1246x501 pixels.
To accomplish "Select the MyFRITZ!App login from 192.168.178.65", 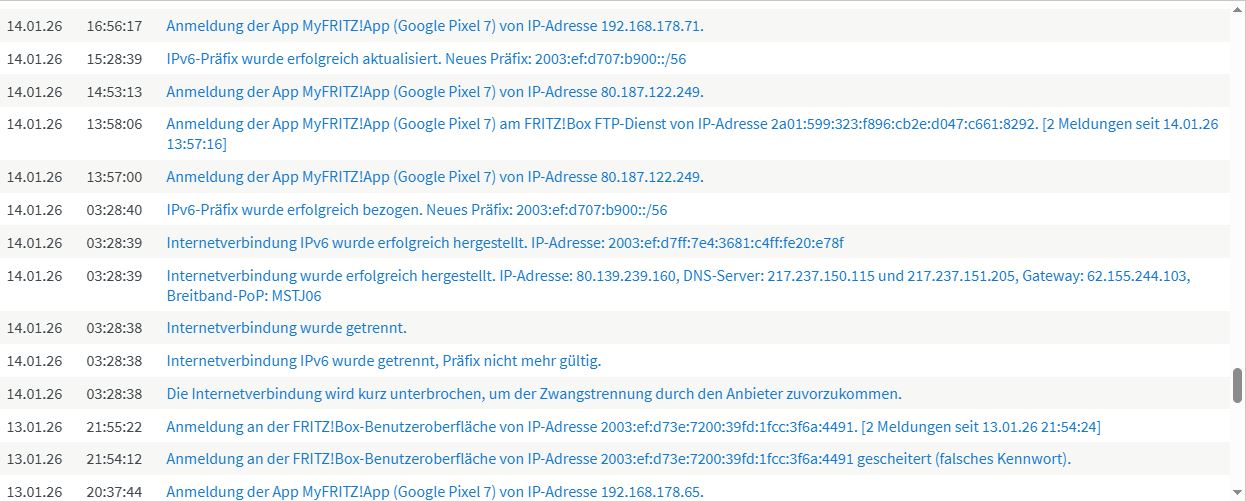I will coord(435,492).
